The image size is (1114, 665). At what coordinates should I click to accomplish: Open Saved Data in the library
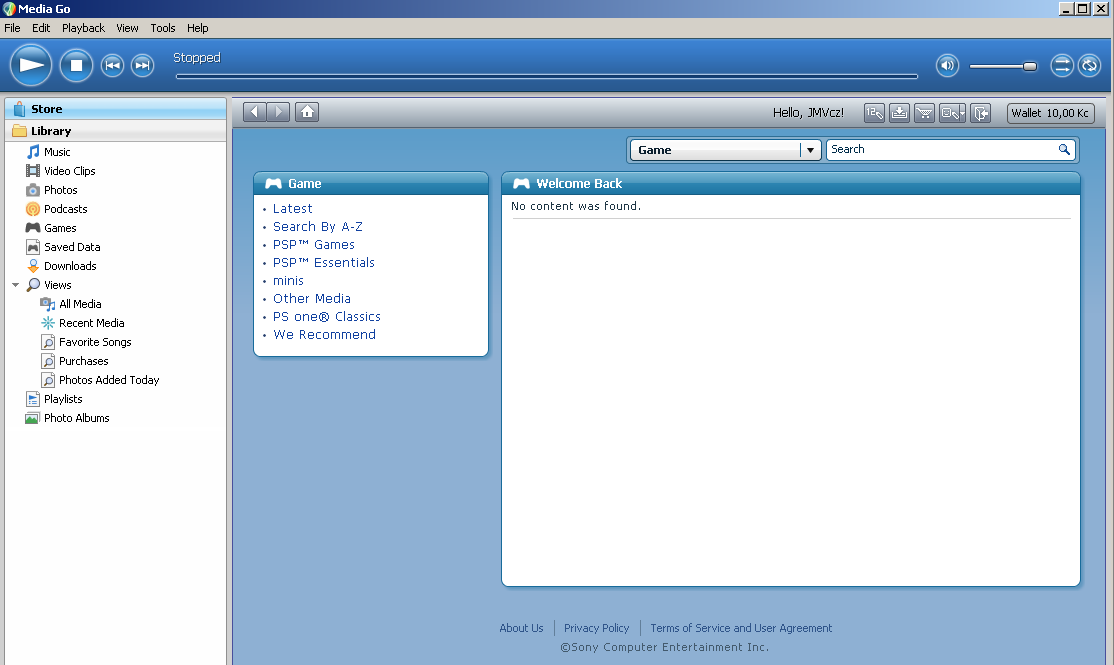tap(72, 247)
